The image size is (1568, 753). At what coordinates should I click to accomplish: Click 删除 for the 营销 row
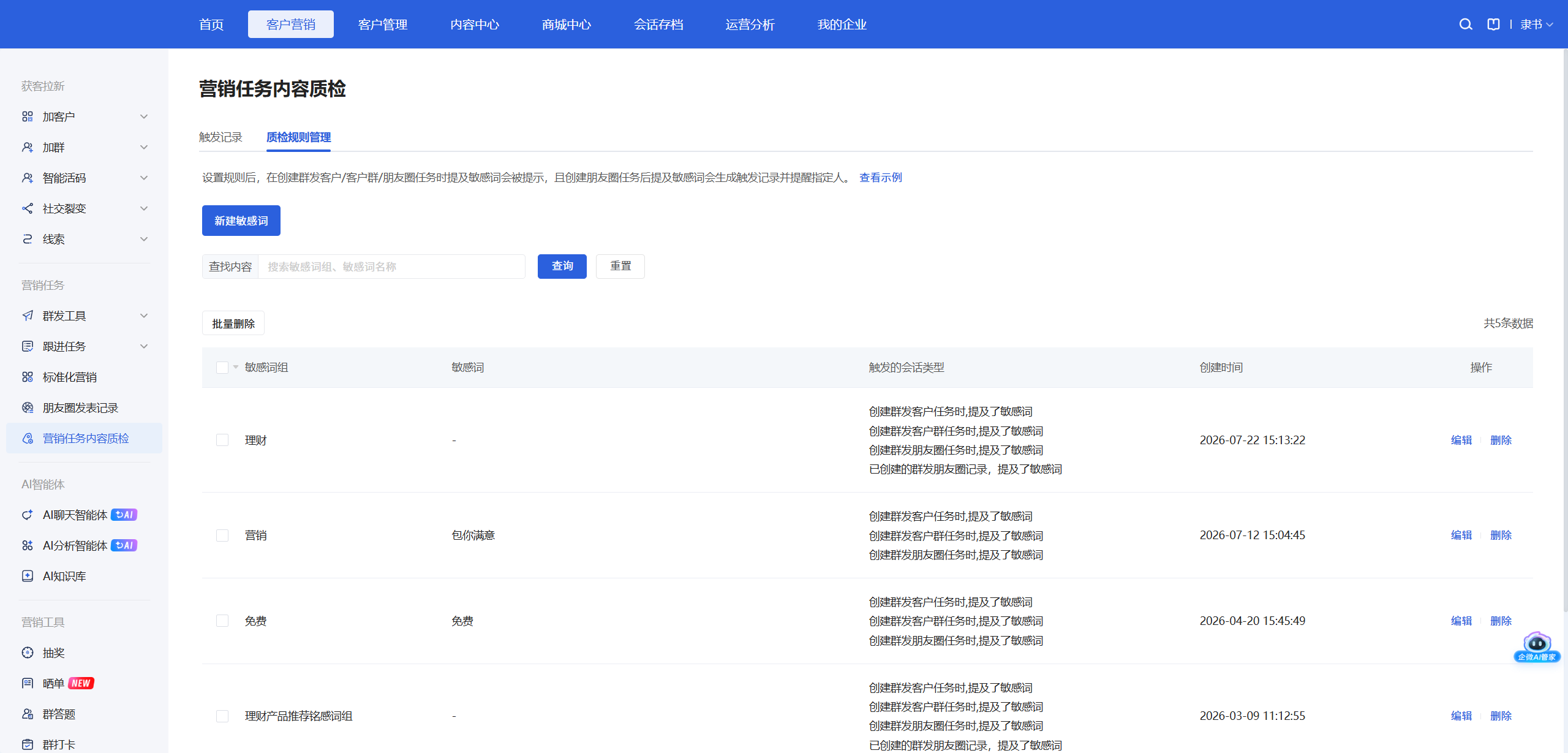coord(1501,535)
